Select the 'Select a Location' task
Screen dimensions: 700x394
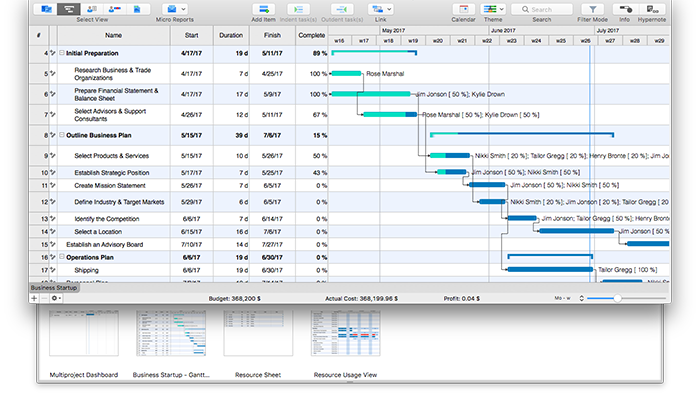click(x=98, y=232)
